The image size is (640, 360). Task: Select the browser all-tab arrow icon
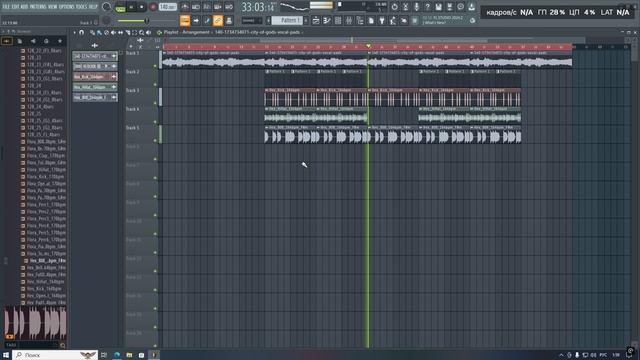(7, 41)
